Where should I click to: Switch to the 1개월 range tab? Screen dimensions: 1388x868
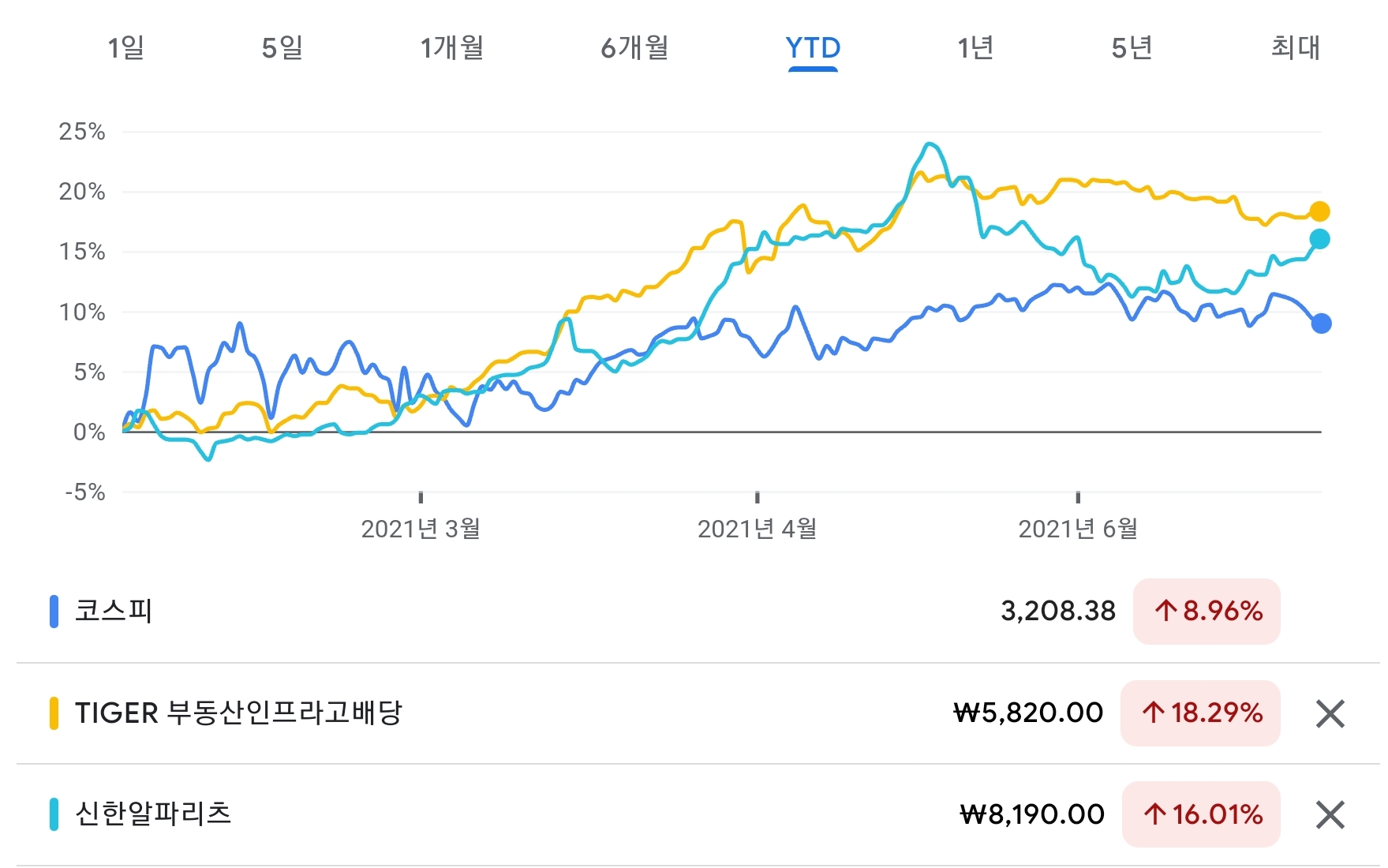(x=452, y=48)
